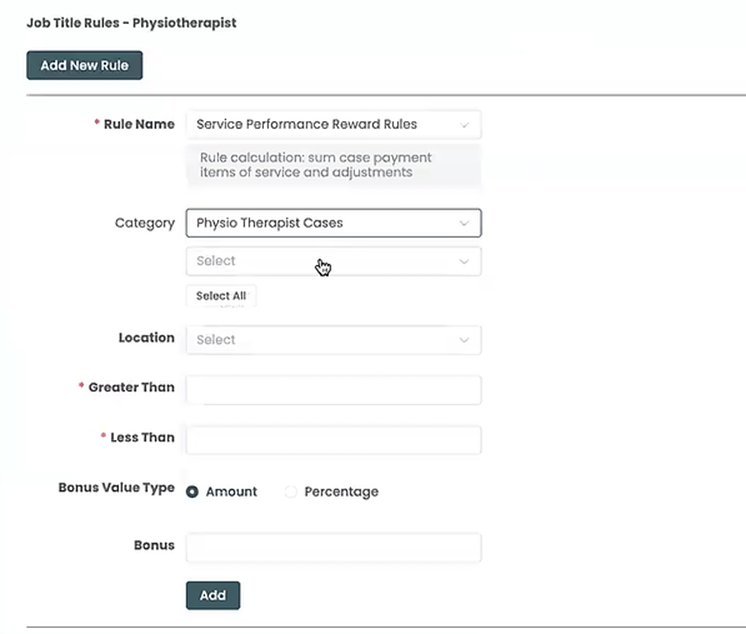Click the Add New Rule button
The image size is (746, 634).
84,66
